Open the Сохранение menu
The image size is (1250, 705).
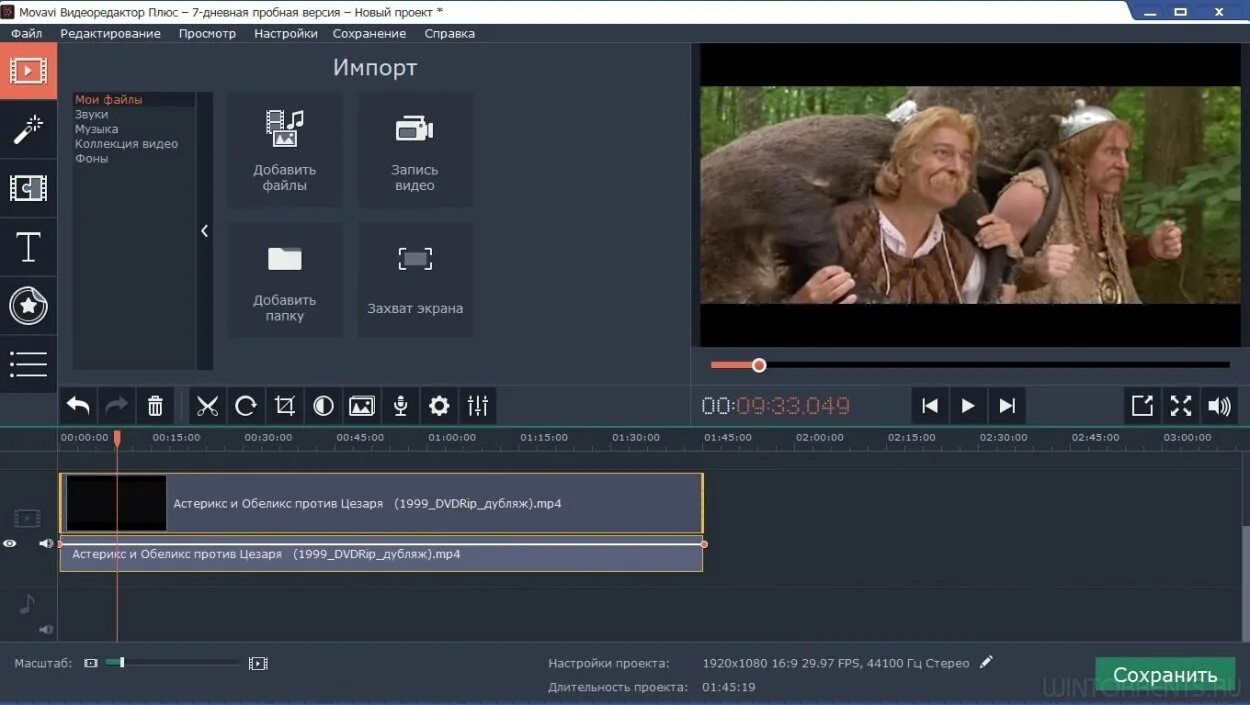tap(370, 33)
